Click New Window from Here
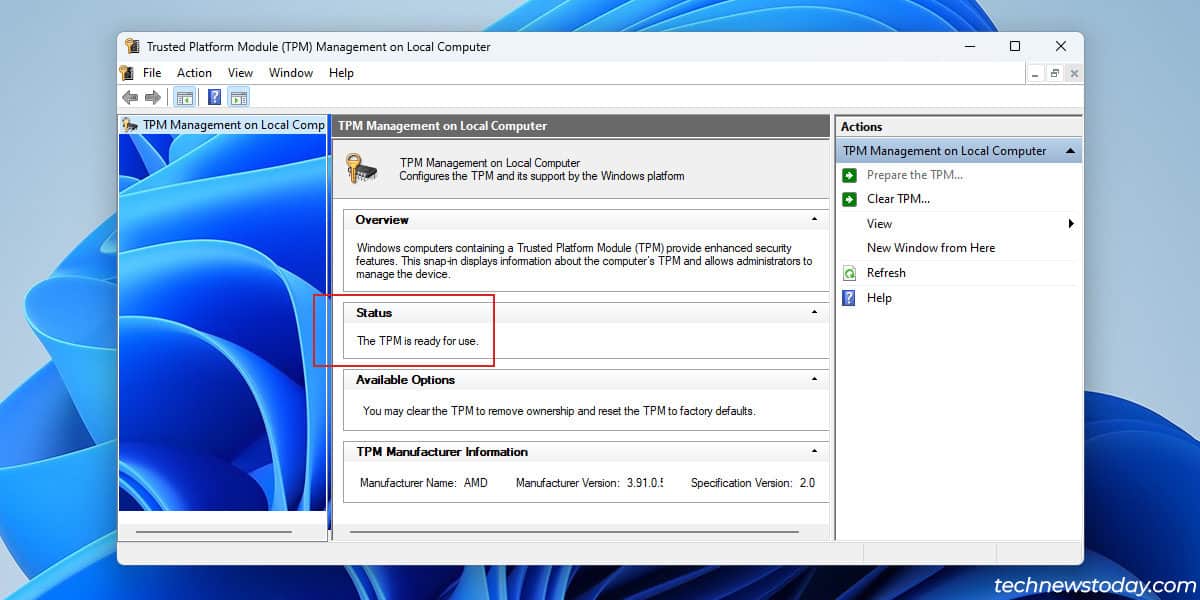 pos(930,247)
